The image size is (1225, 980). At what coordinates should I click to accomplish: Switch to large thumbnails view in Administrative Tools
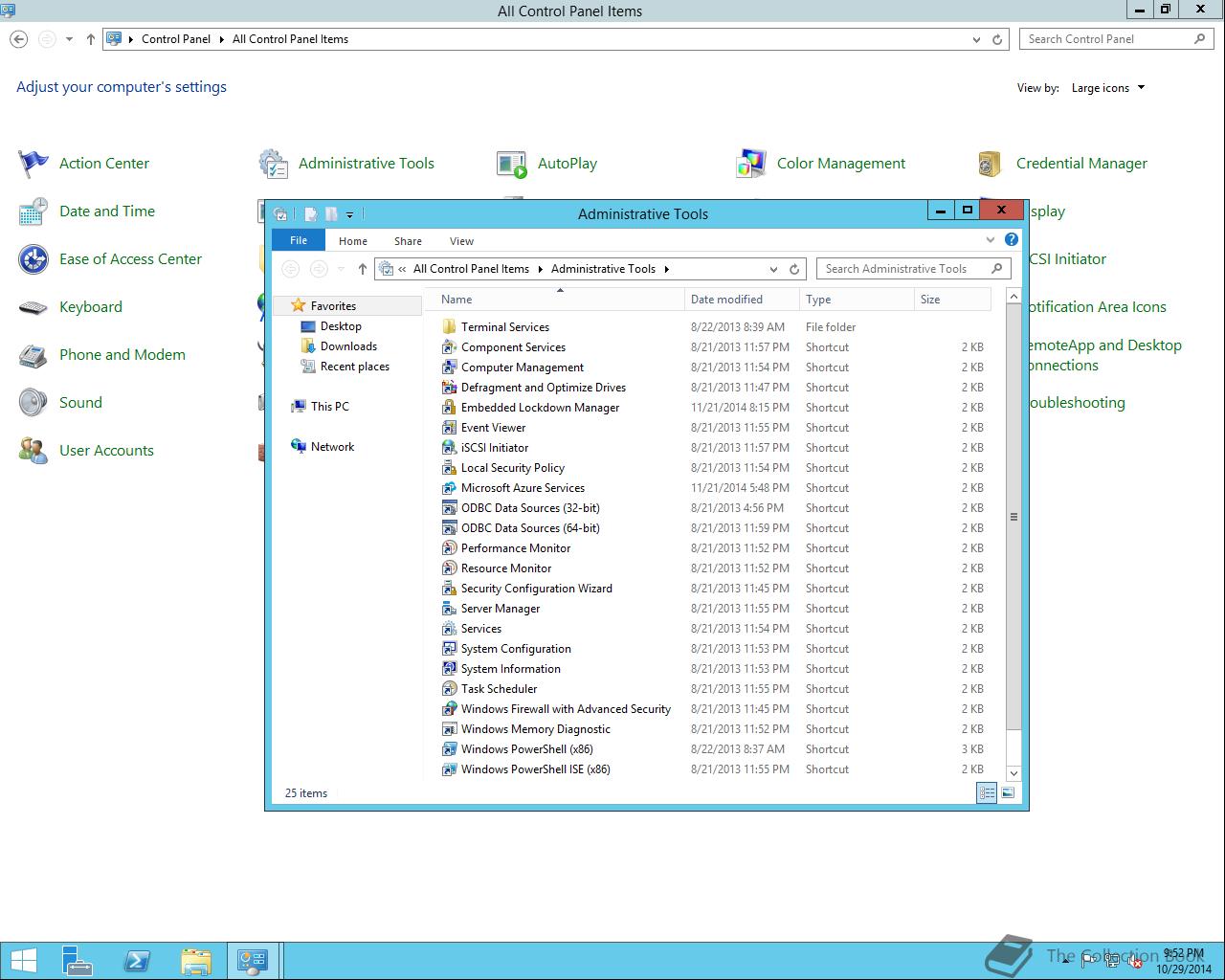point(1008,793)
